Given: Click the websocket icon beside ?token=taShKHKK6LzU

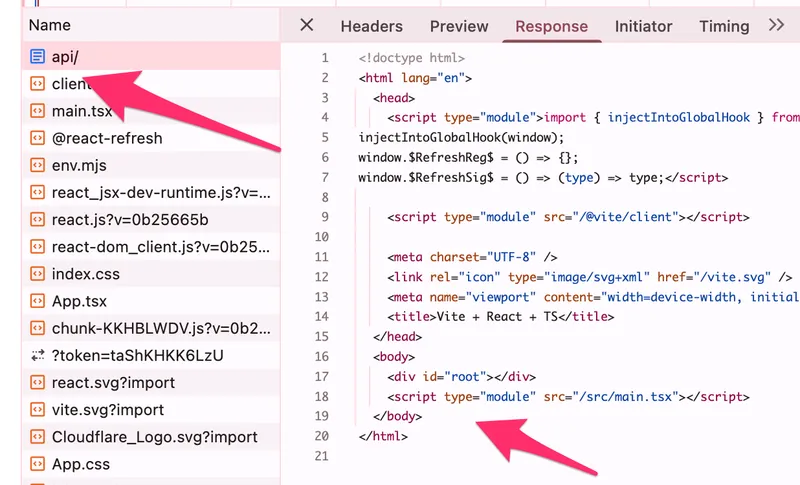Looking at the screenshot, I should pyautogui.click(x=37, y=355).
